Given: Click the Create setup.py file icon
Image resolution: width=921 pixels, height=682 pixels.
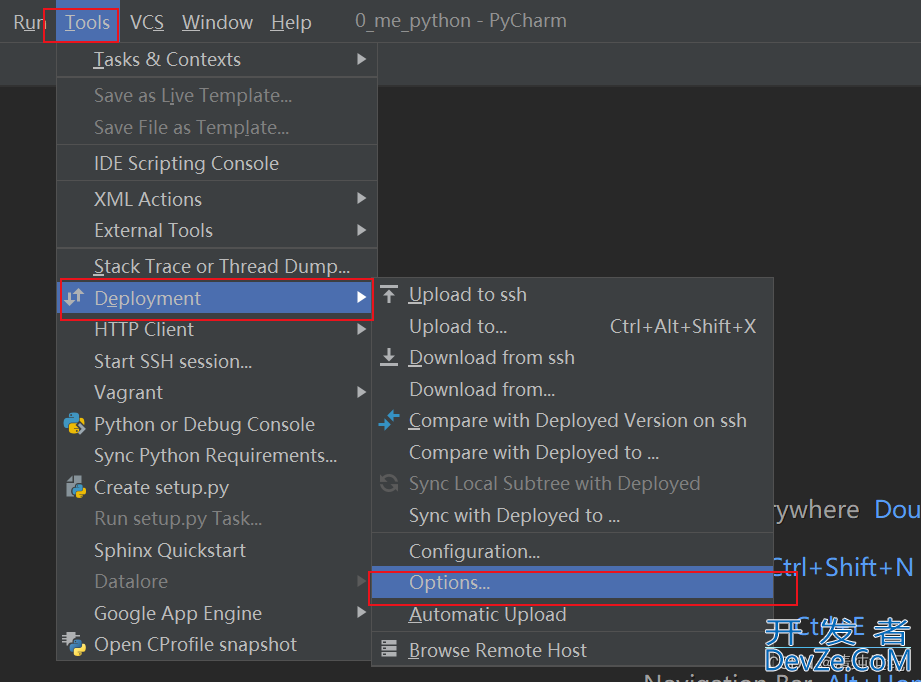Looking at the screenshot, I should (75, 487).
